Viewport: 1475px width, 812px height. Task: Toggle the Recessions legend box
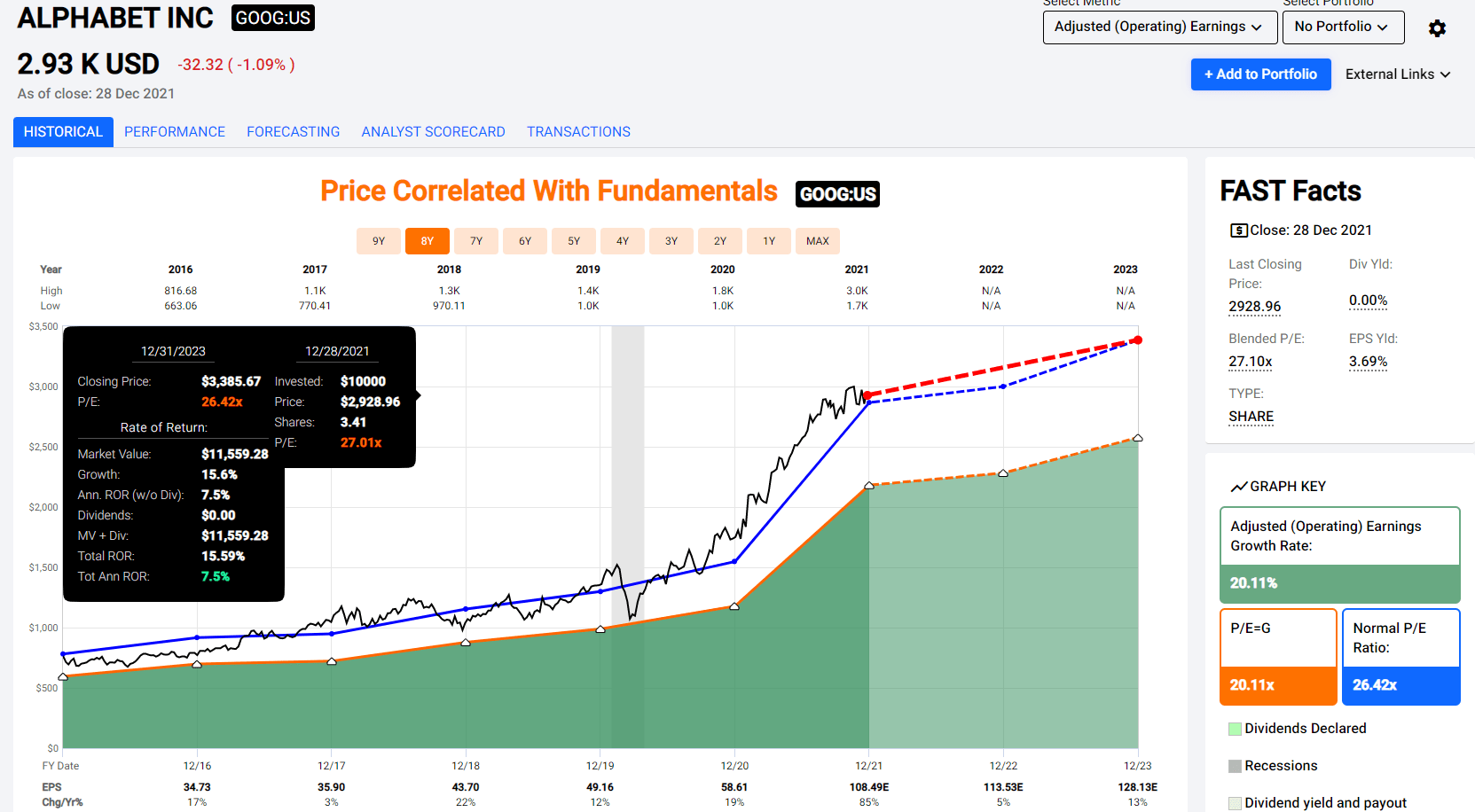[x=1235, y=766]
